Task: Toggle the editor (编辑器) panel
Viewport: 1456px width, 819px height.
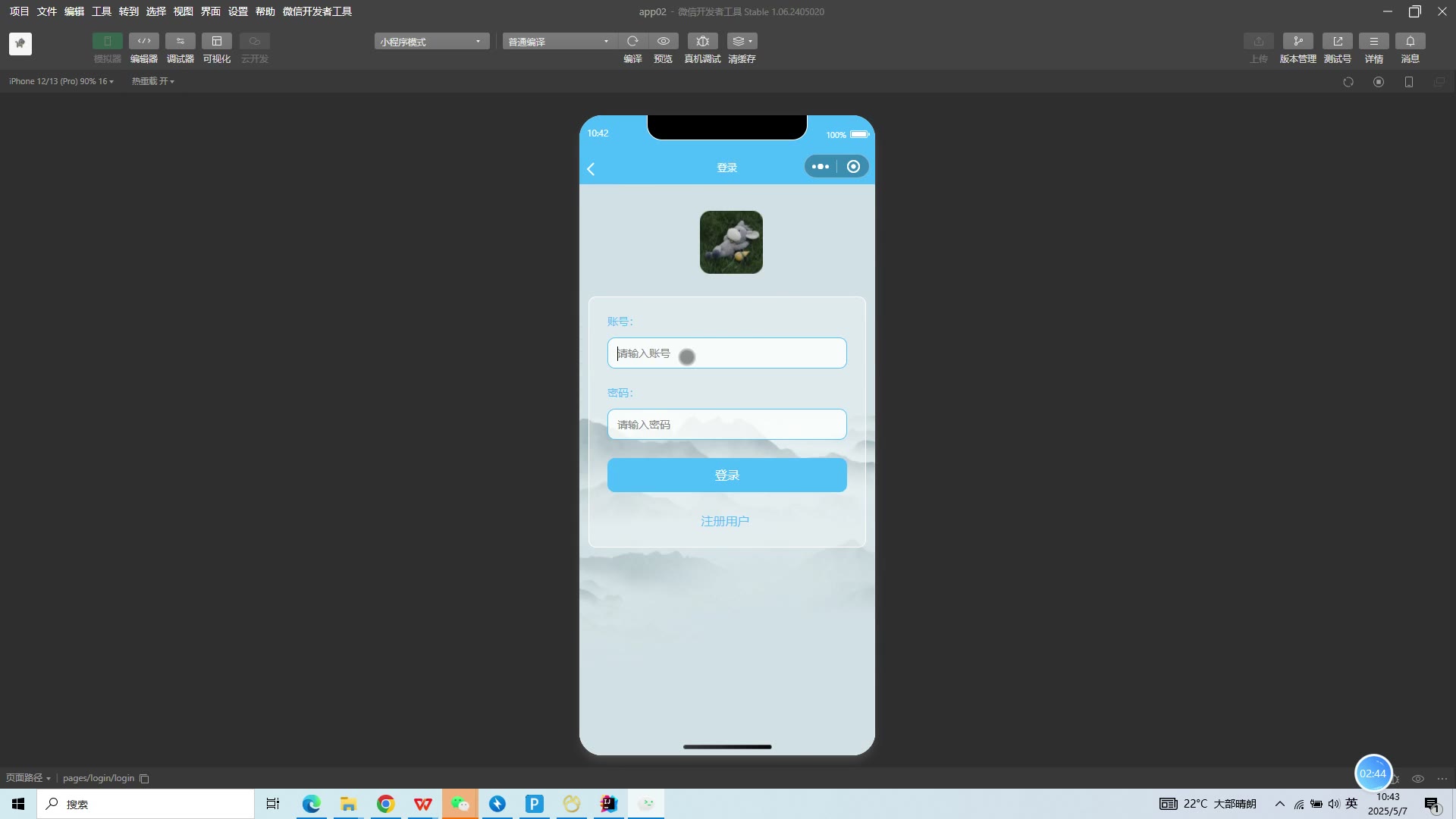Action: click(143, 41)
